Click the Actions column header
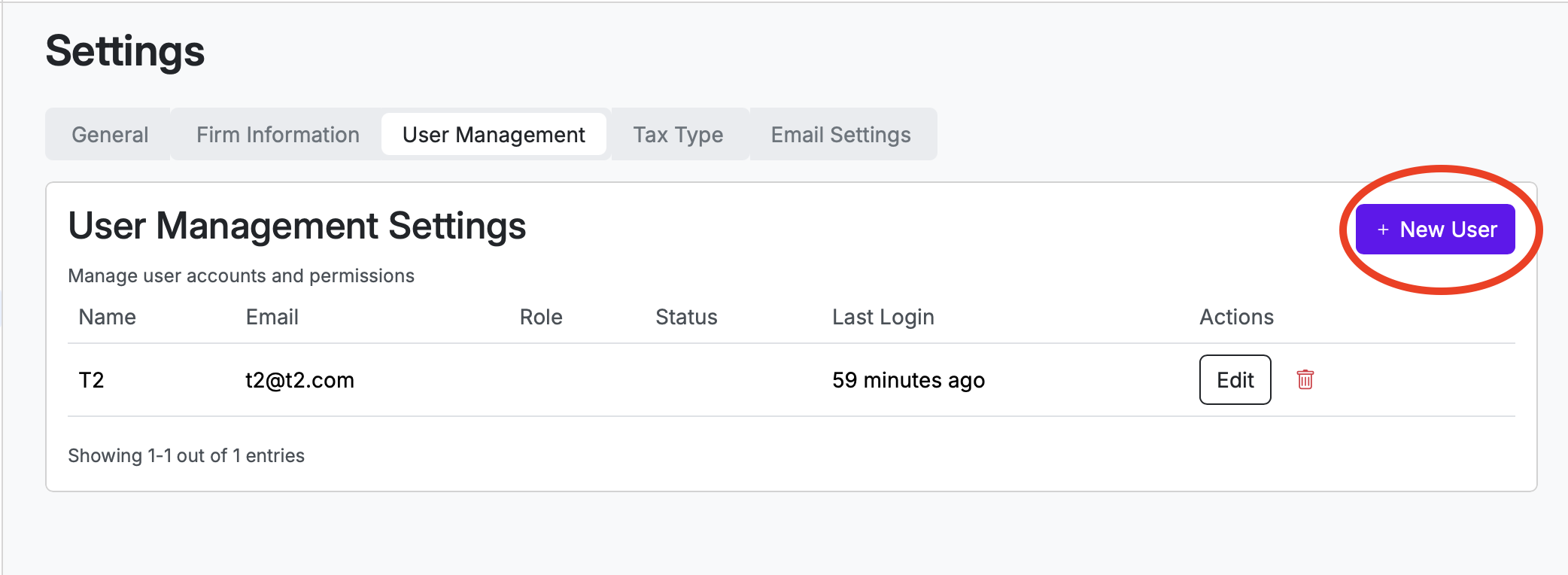The width and height of the screenshot is (1568, 575). (1236, 317)
